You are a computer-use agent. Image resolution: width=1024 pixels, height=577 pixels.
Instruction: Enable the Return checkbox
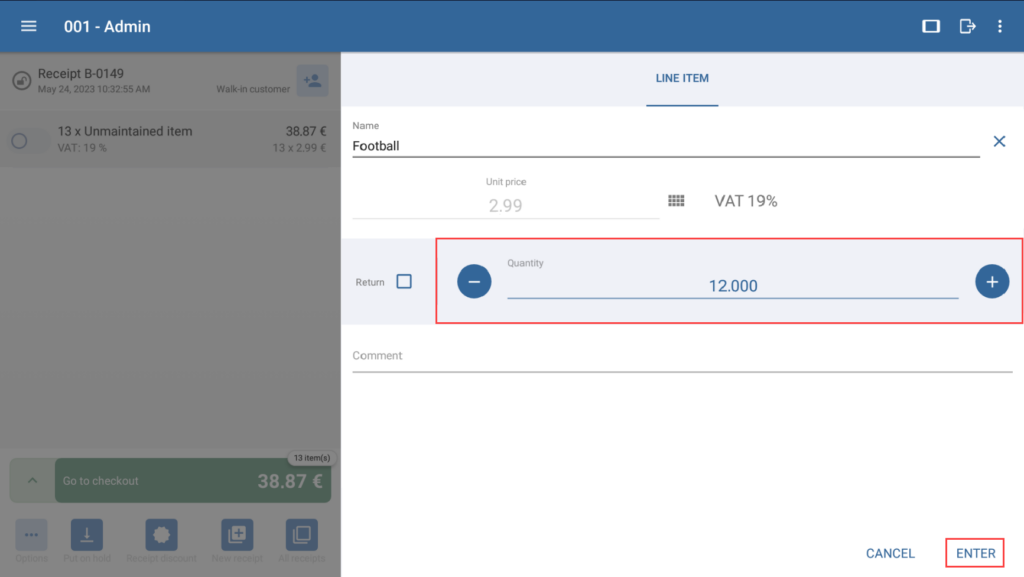404,282
